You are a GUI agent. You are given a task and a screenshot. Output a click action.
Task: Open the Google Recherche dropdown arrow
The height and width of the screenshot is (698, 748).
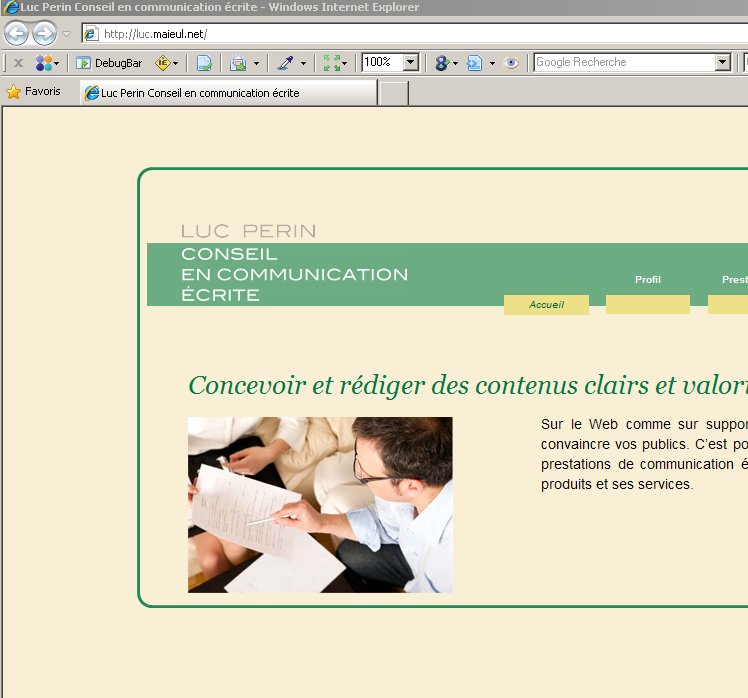tap(723, 62)
